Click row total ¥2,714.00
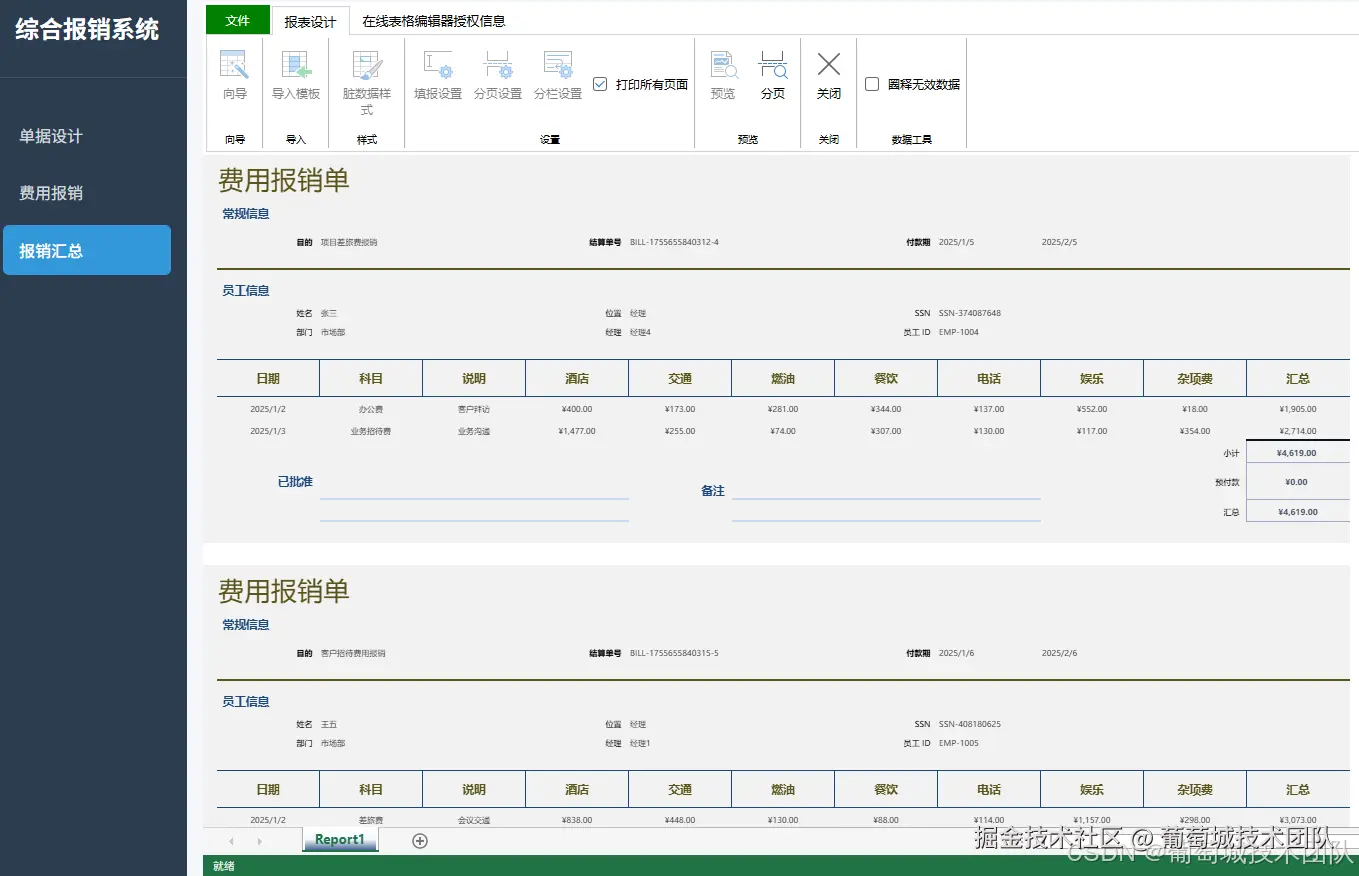This screenshot has width=1359, height=876. point(1298,431)
